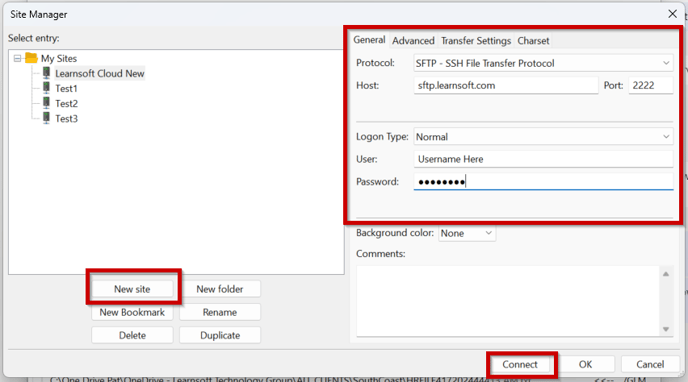Click the Host input field

[x=506, y=86]
